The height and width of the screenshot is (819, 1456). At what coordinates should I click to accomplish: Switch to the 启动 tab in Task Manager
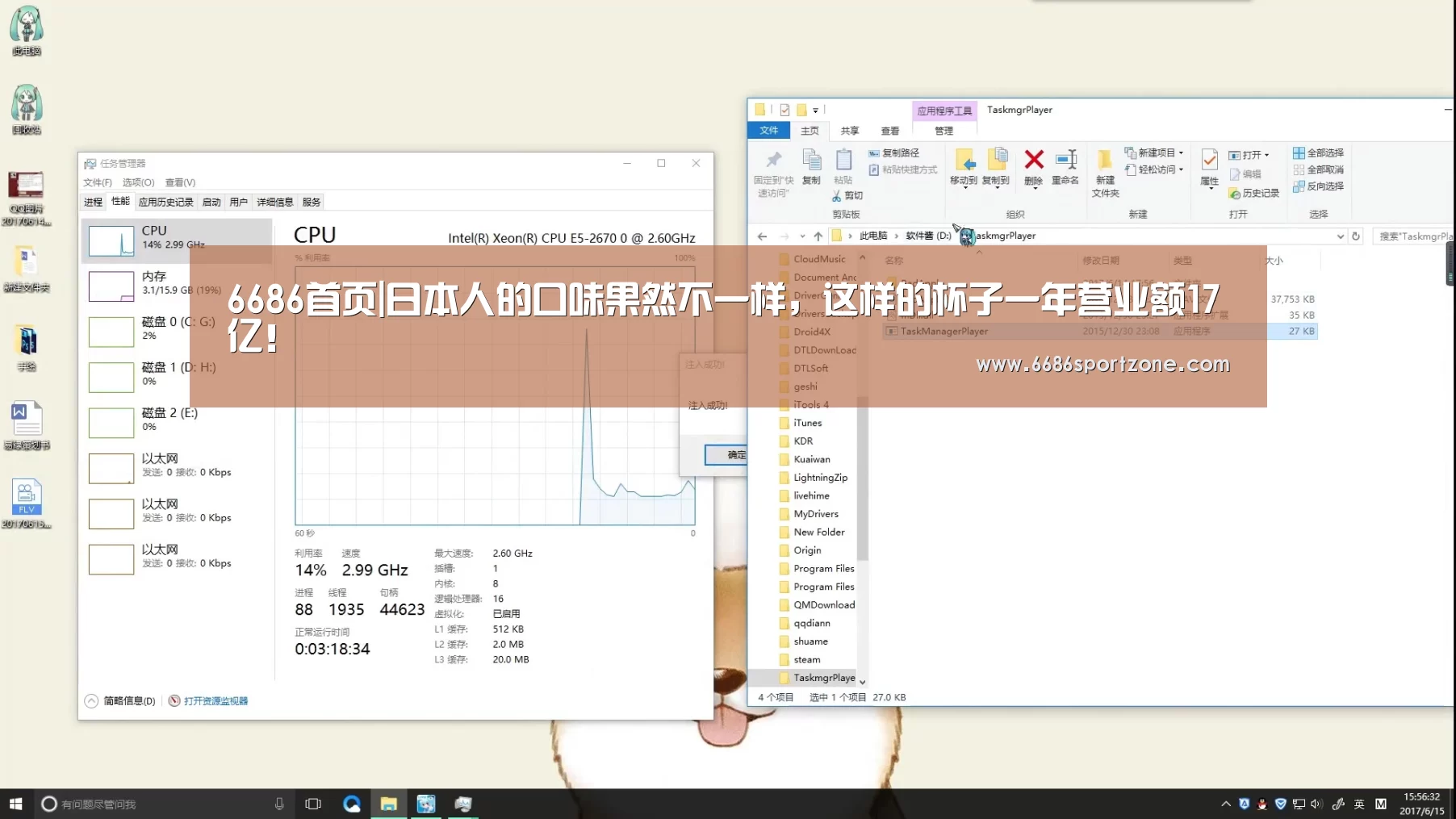click(211, 202)
